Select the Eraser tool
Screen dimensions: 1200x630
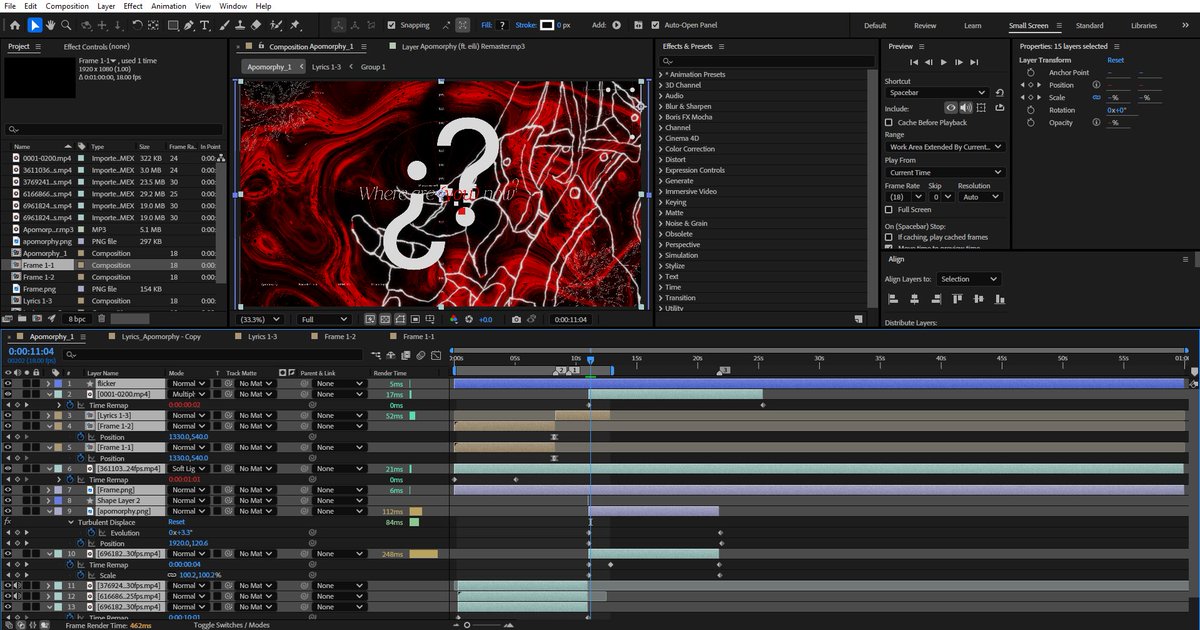tap(257, 25)
